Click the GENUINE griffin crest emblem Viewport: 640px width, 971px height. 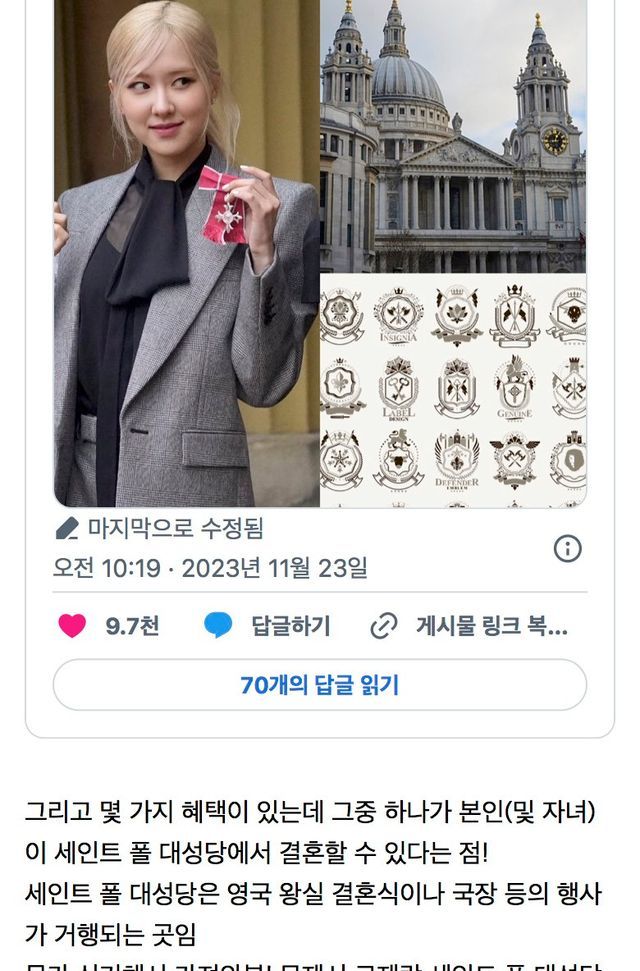[x=514, y=388]
